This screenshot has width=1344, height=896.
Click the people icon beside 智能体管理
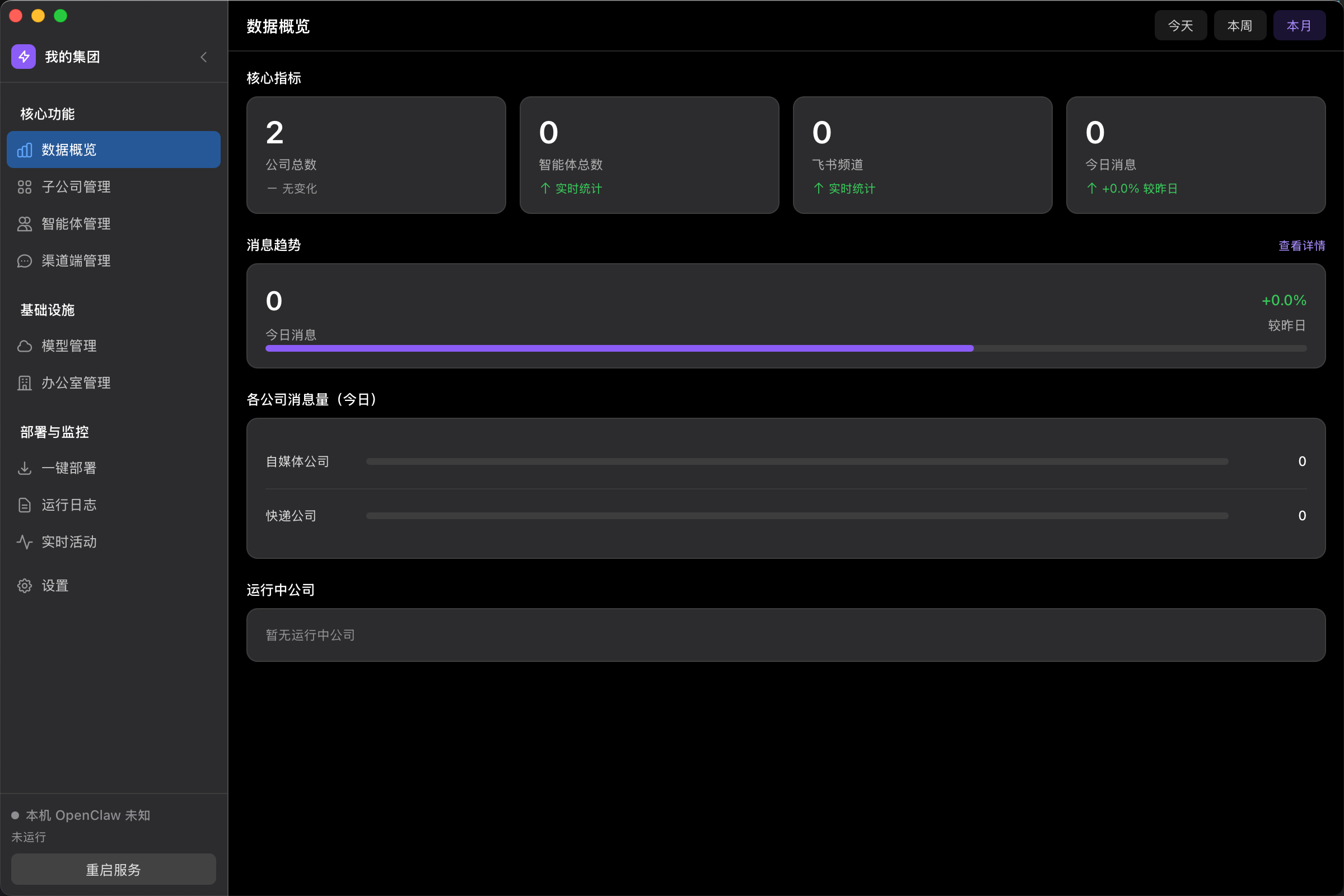[25, 224]
